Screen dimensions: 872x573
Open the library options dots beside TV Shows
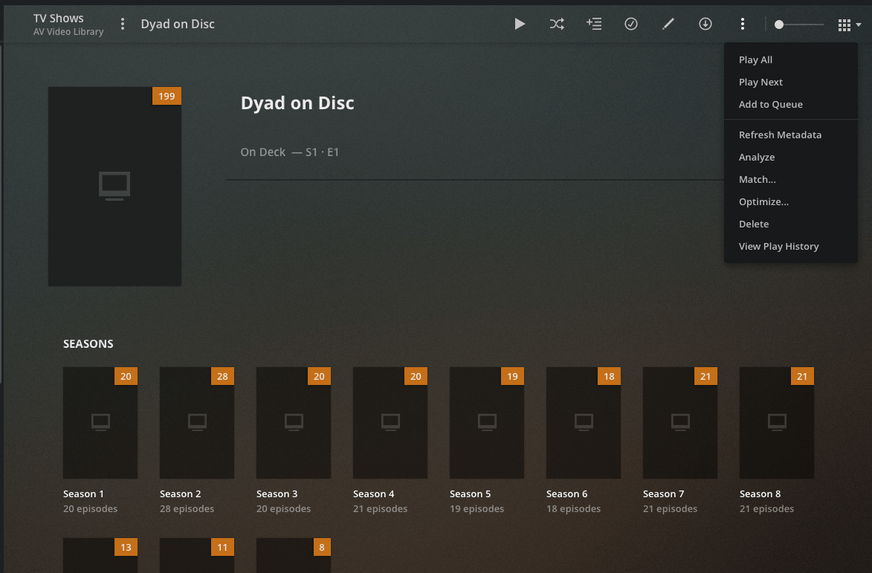click(x=122, y=24)
